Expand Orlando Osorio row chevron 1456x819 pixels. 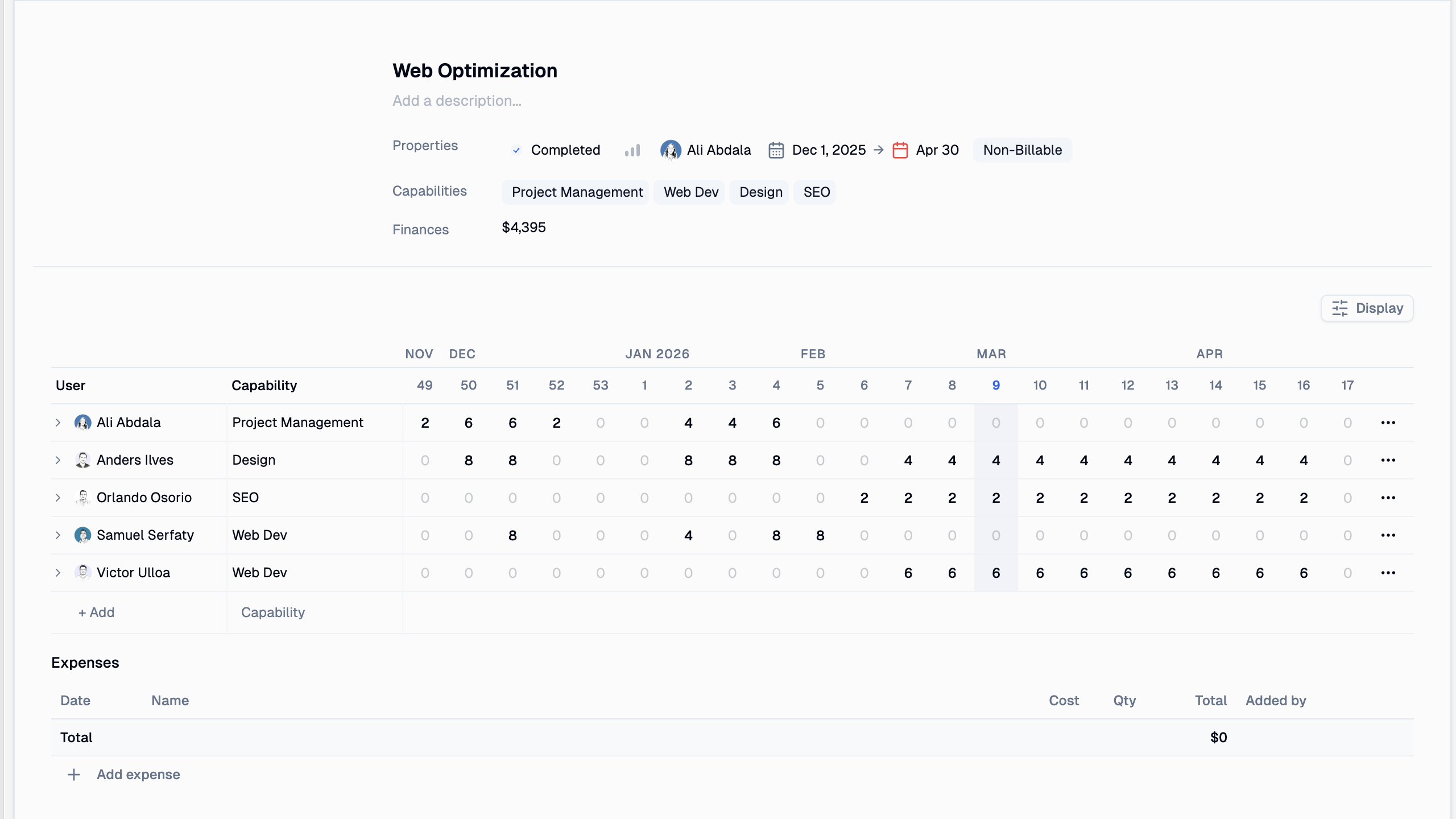[x=58, y=498]
